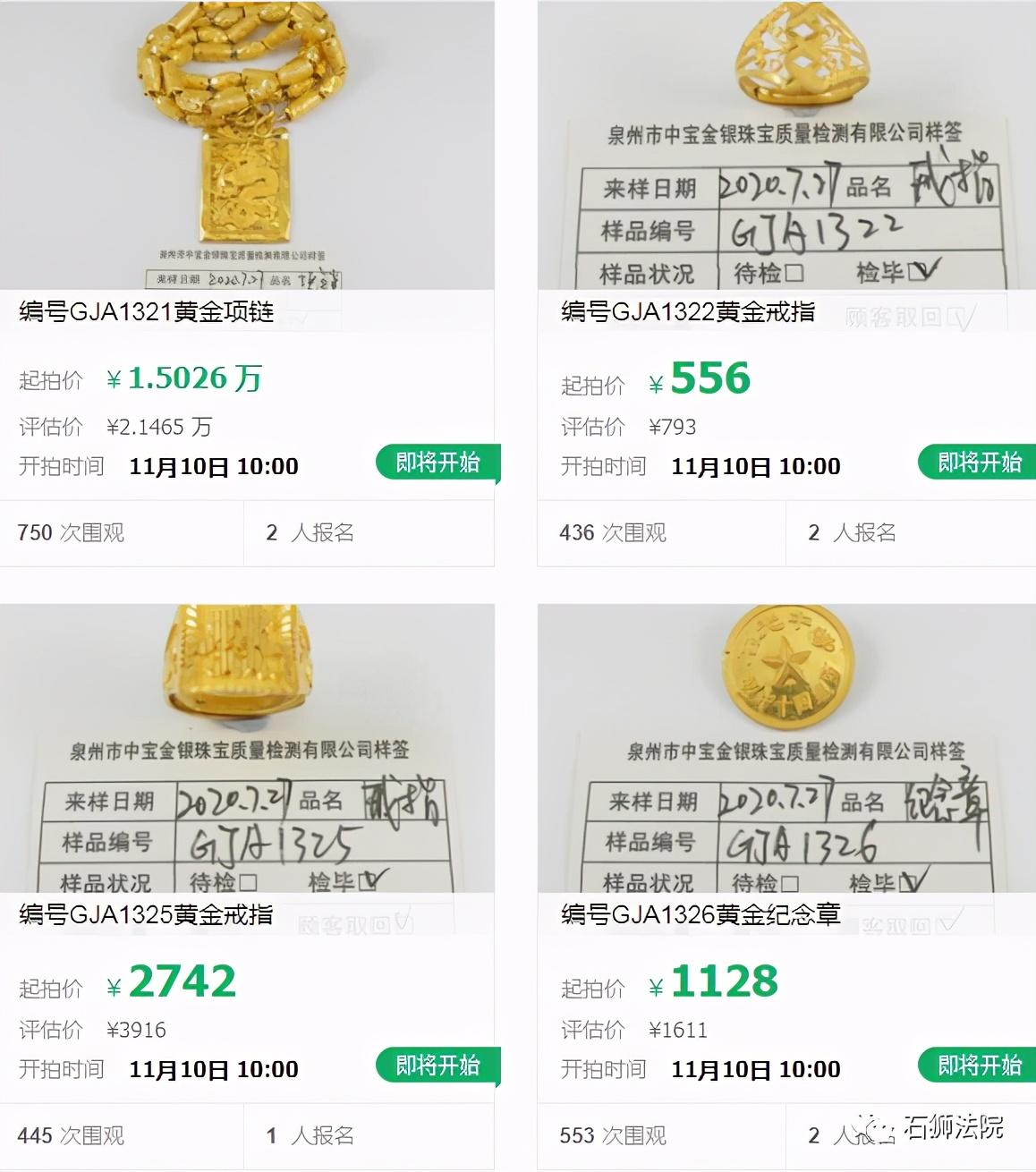The image size is (1036, 1172).
Task: Click 即将开始 button on necklace GJA1321
Action: (437, 463)
